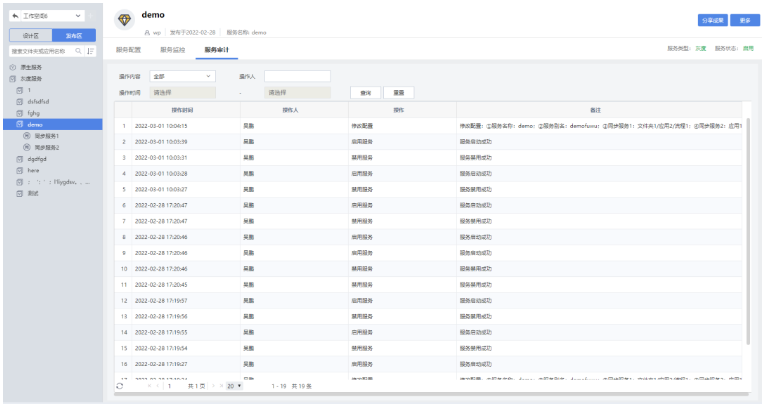Screen dimensions: 766x409
Task: Switch to the 设计区 toggle
Action: point(30,34)
